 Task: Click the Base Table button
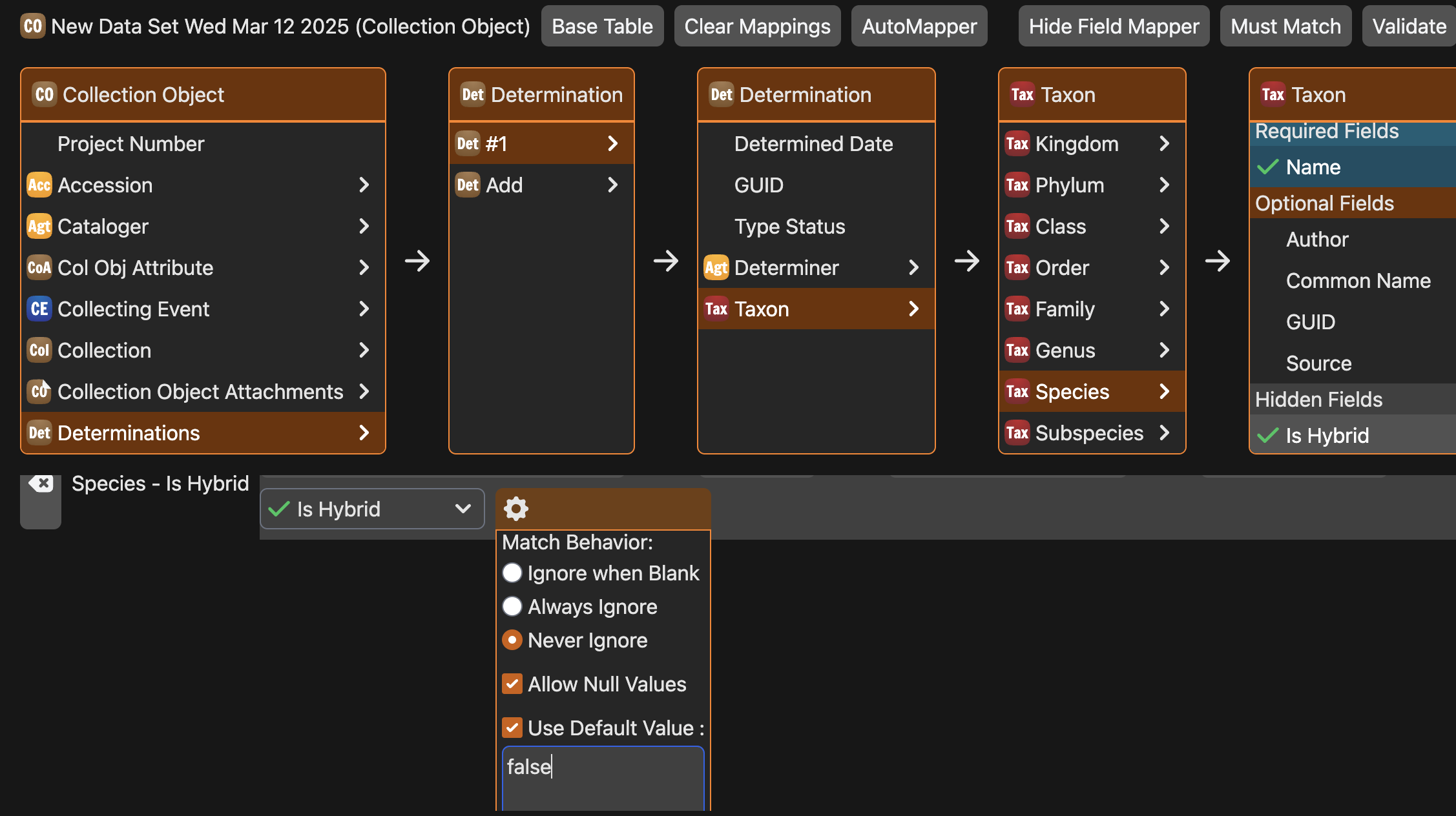pyautogui.click(x=602, y=26)
